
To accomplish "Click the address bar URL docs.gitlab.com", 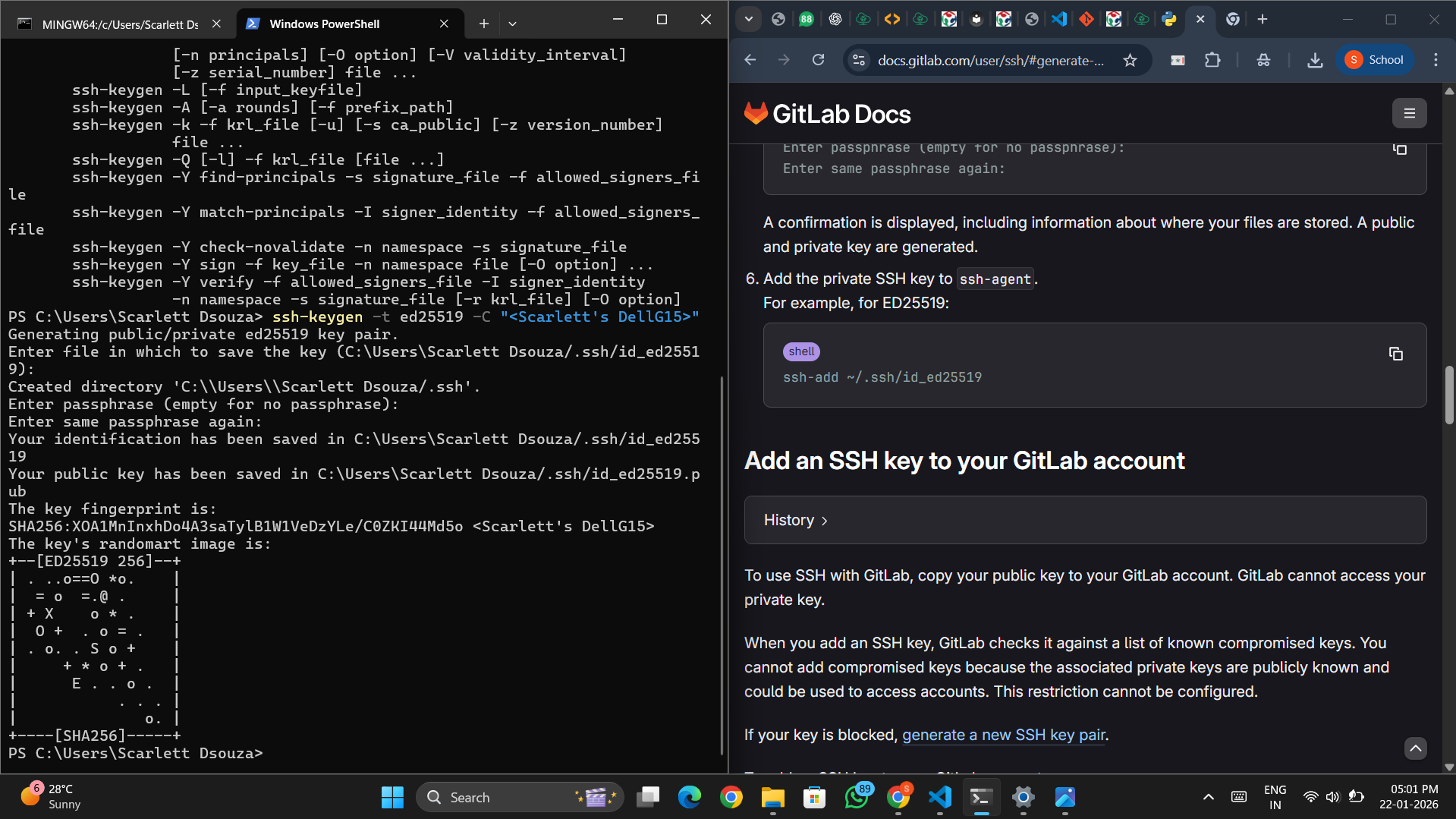I will [x=991, y=60].
